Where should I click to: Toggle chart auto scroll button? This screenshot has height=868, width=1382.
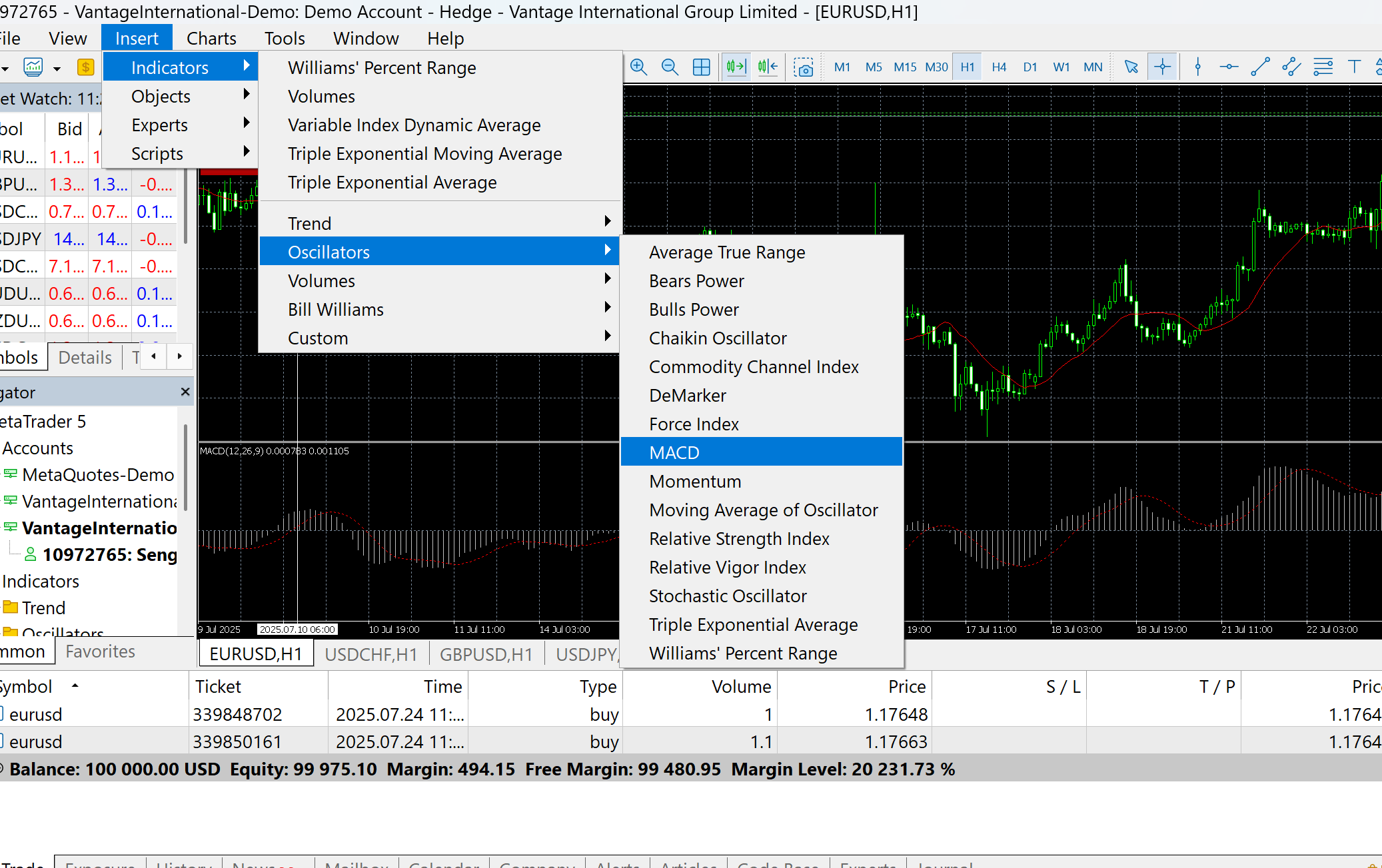tap(736, 67)
